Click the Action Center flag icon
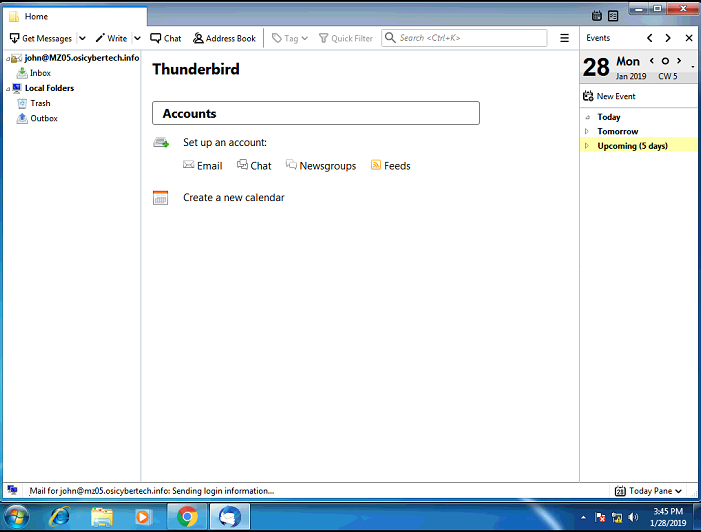701x532 pixels. tap(600, 518)
